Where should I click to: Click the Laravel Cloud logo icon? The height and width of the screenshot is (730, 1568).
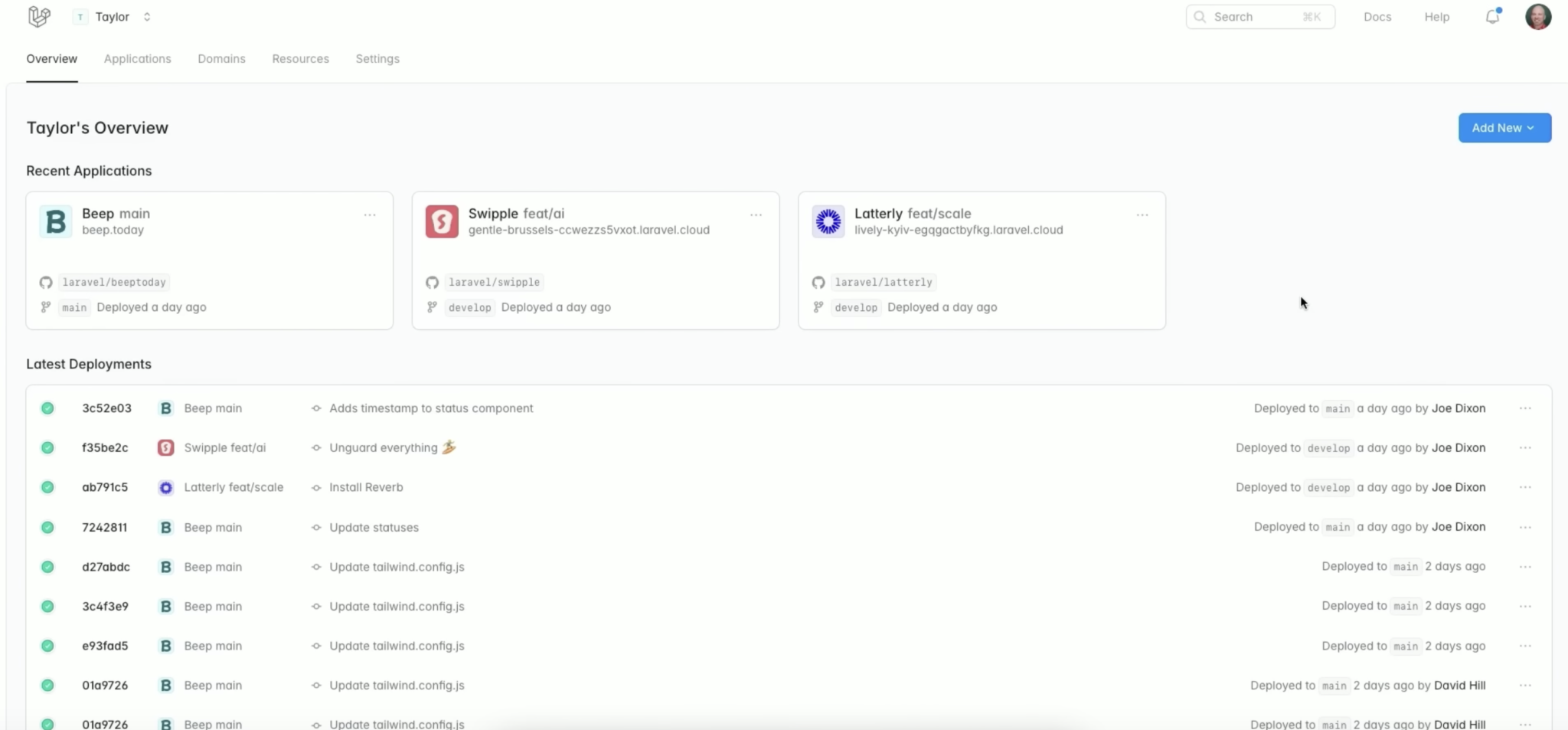point(38,16)
